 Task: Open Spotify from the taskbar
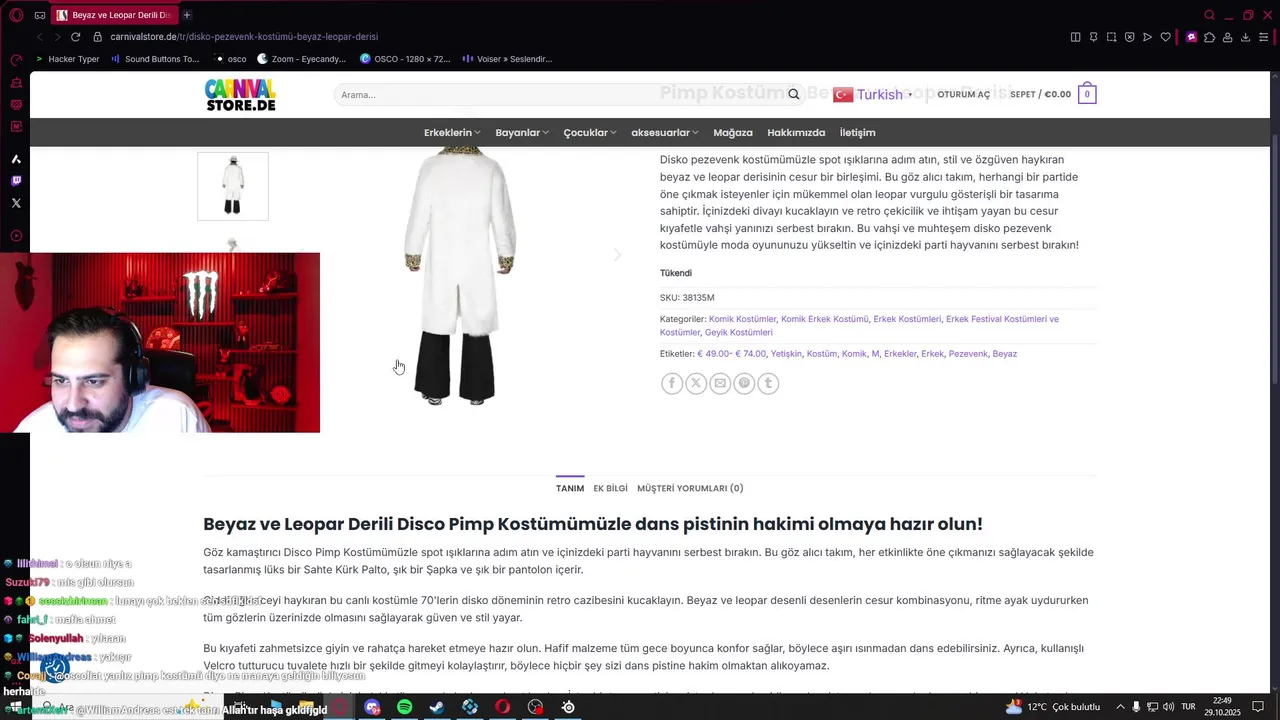tap(404, 707)
